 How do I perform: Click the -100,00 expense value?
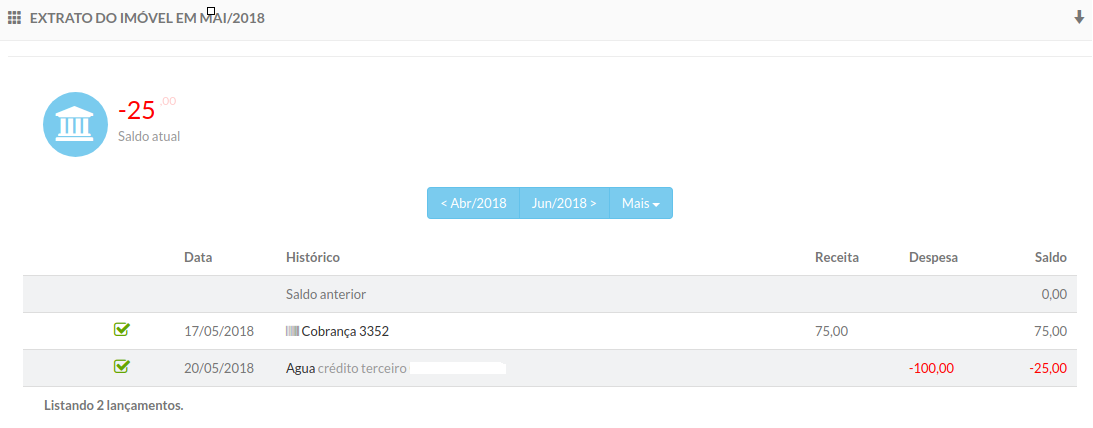(931, 368)
